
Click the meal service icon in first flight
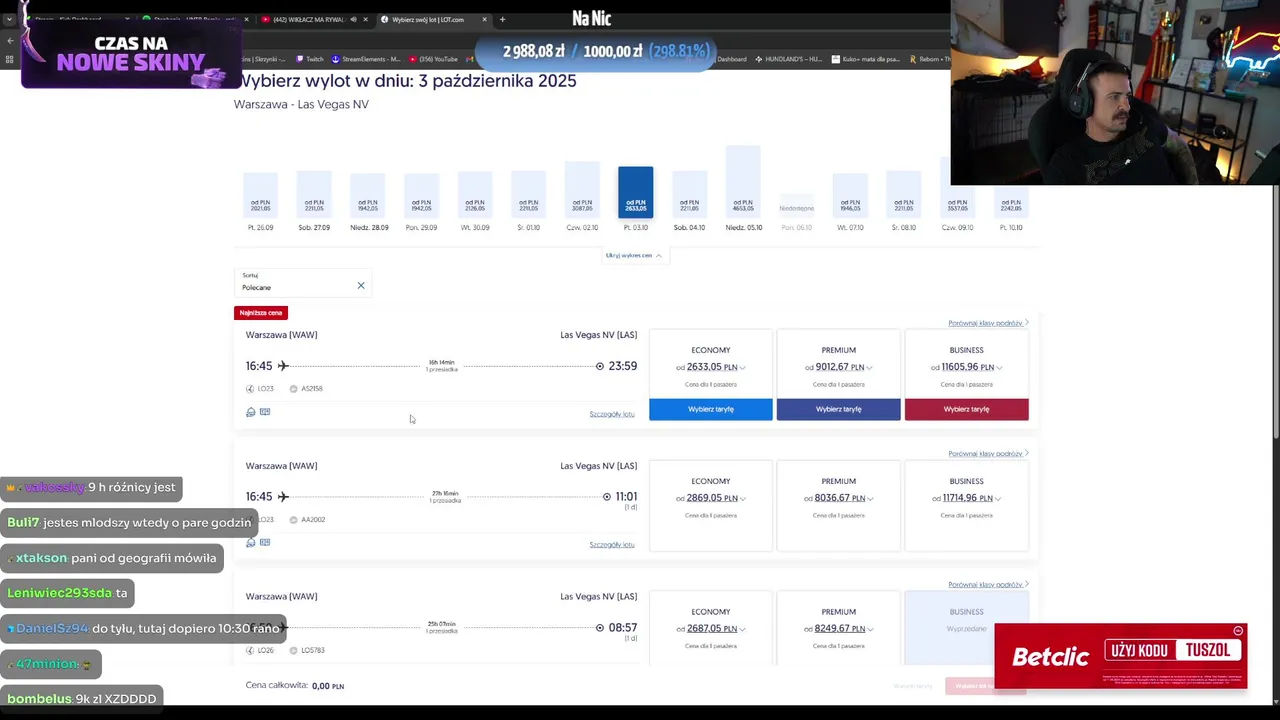point(251,412)
